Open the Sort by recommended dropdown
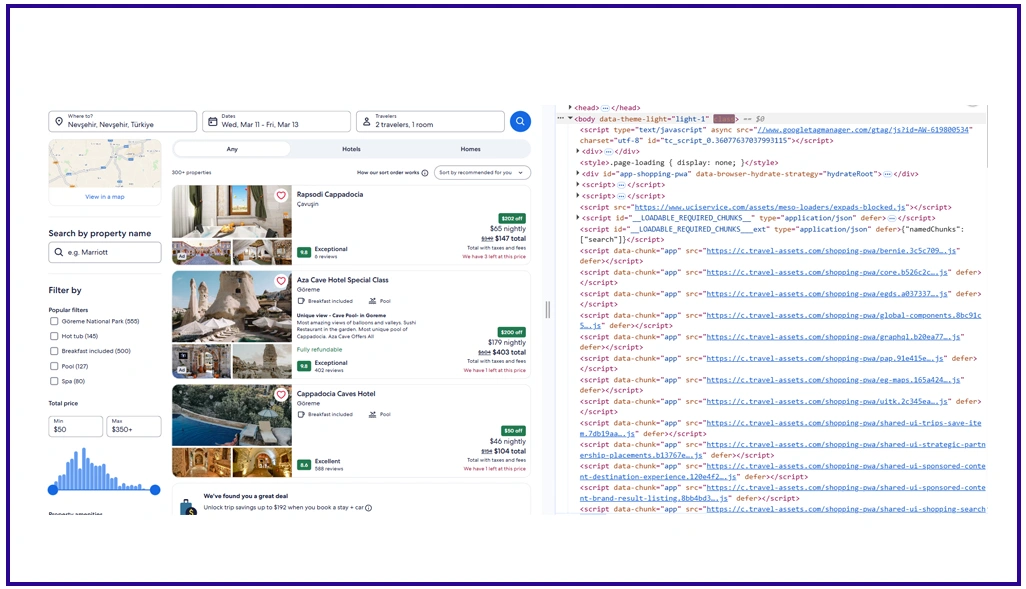Viewport: 1026px width, 589px height. pos(482,173)
